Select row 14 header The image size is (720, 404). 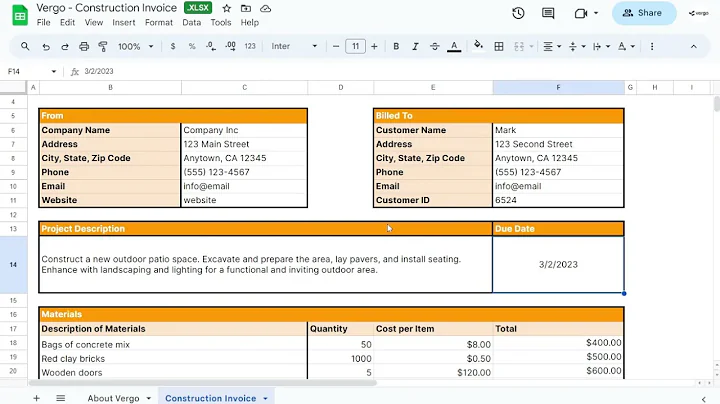13,264
